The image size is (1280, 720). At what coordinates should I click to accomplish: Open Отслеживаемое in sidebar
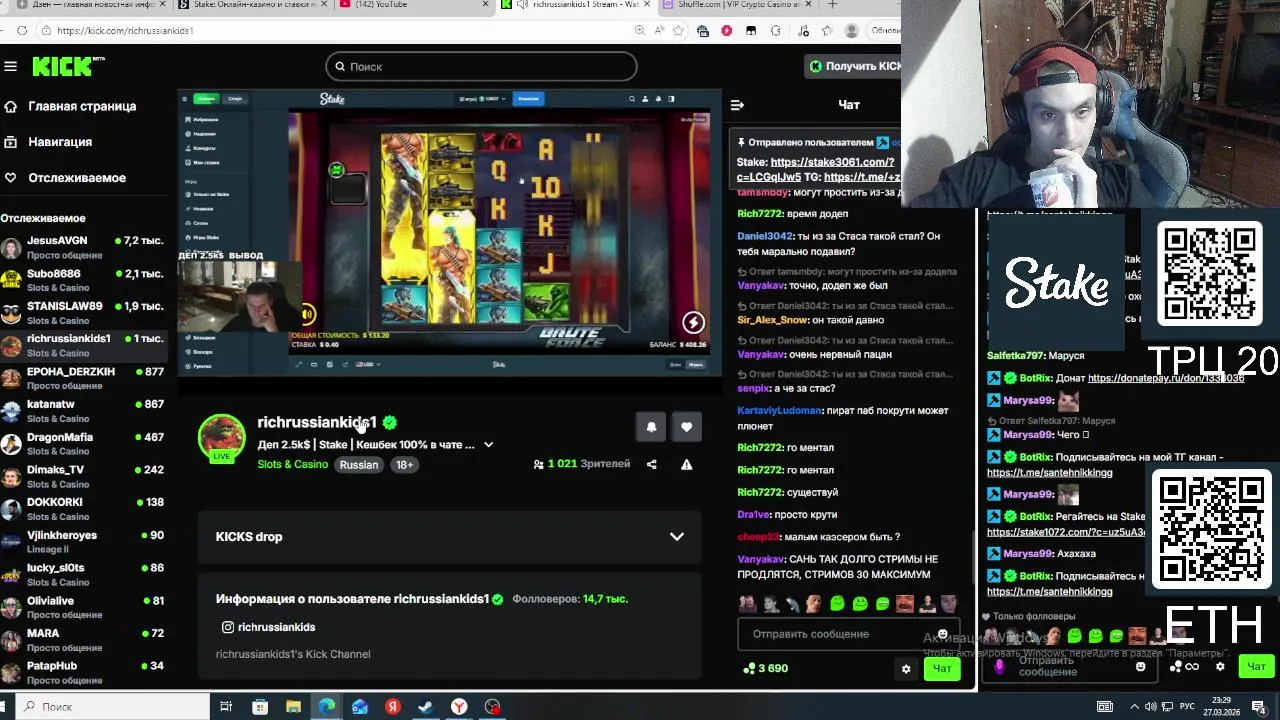[x=77, y=178]
